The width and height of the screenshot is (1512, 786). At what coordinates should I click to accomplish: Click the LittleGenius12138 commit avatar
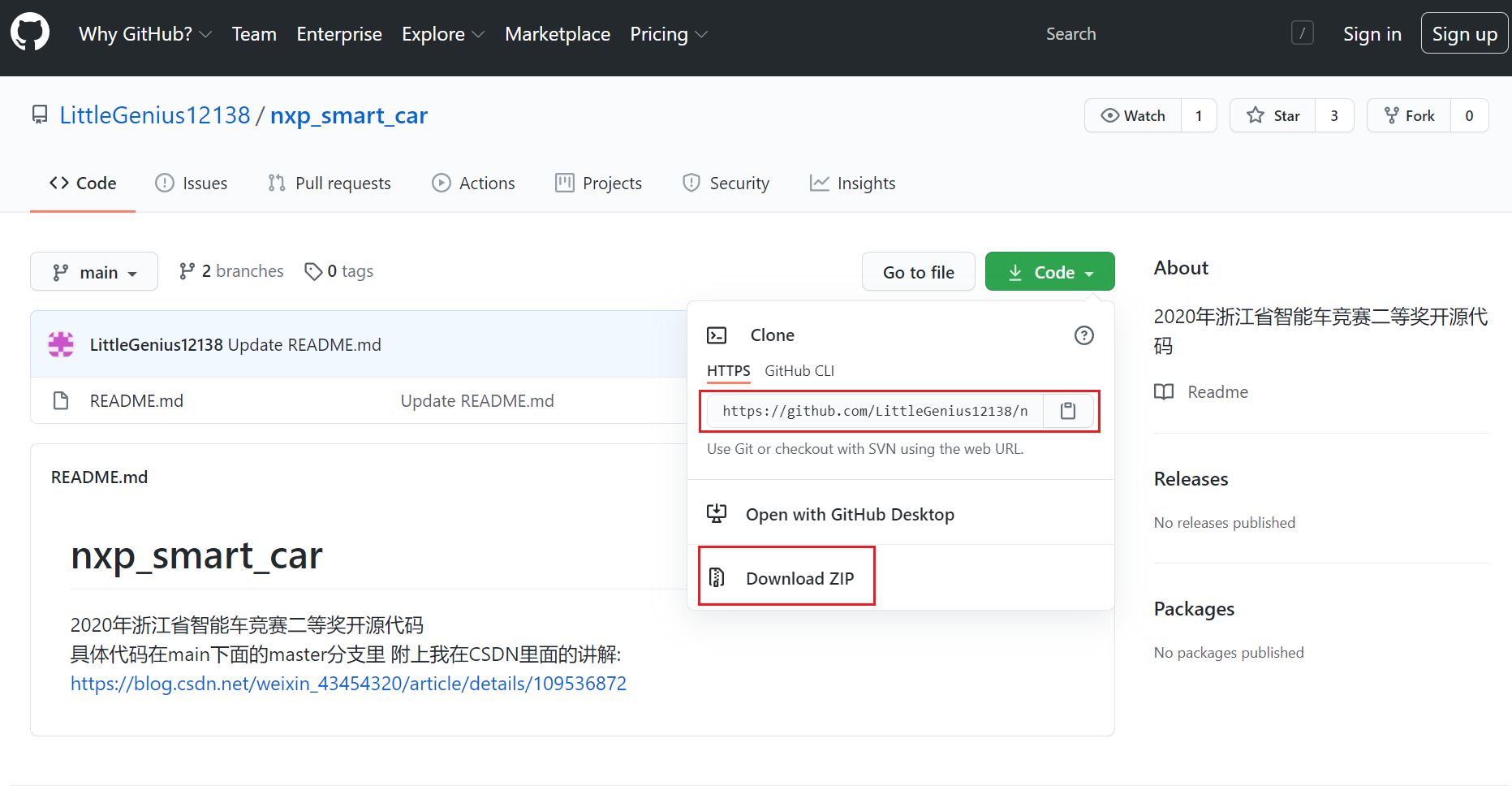[x=61, y=344]
